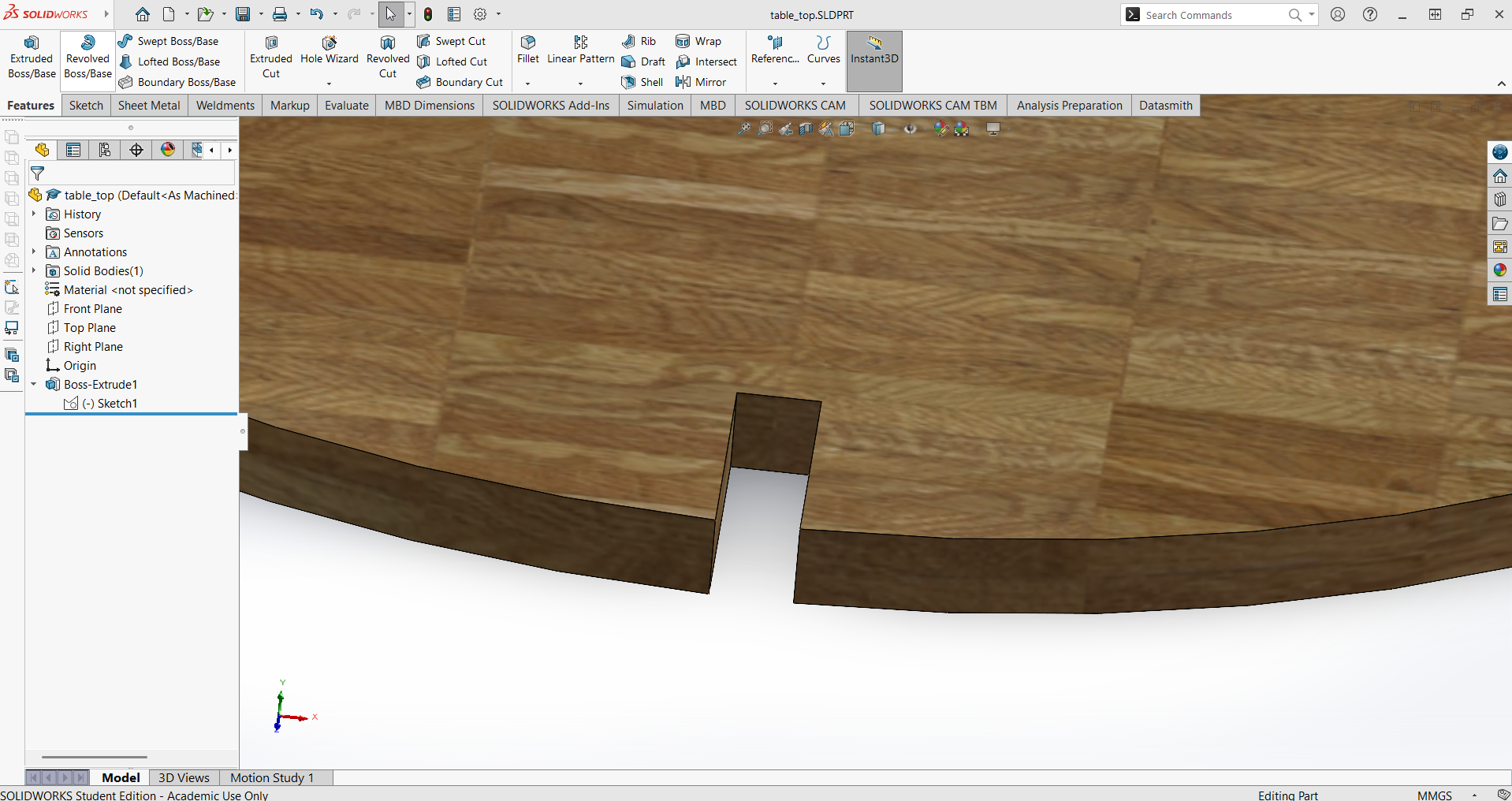1512x801 pixels.
Task: Open the Appearances task pane icon
Action: (1500, 270)
